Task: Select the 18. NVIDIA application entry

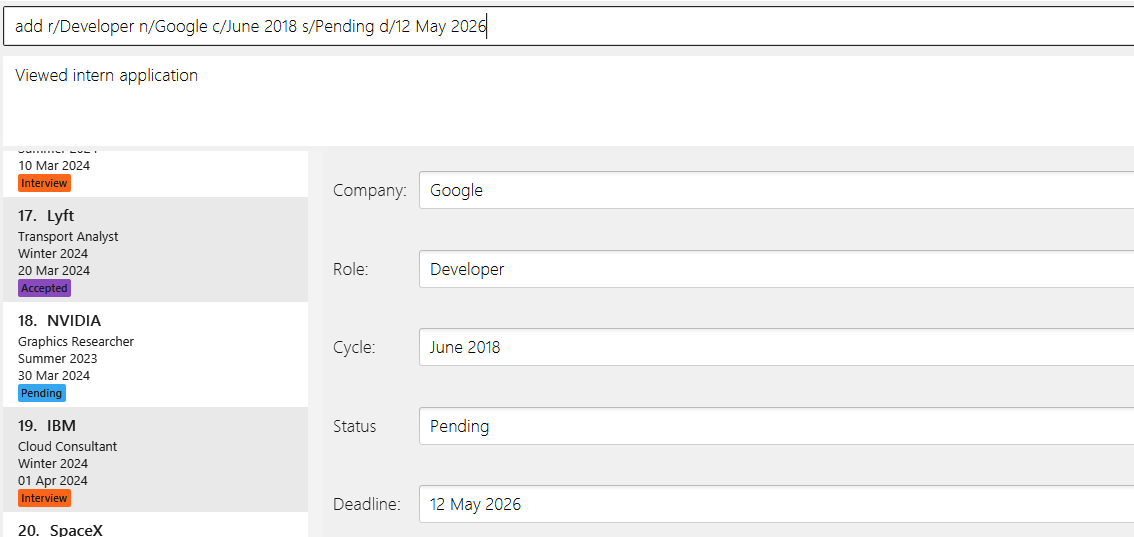Action: click(x=155, y=354)
